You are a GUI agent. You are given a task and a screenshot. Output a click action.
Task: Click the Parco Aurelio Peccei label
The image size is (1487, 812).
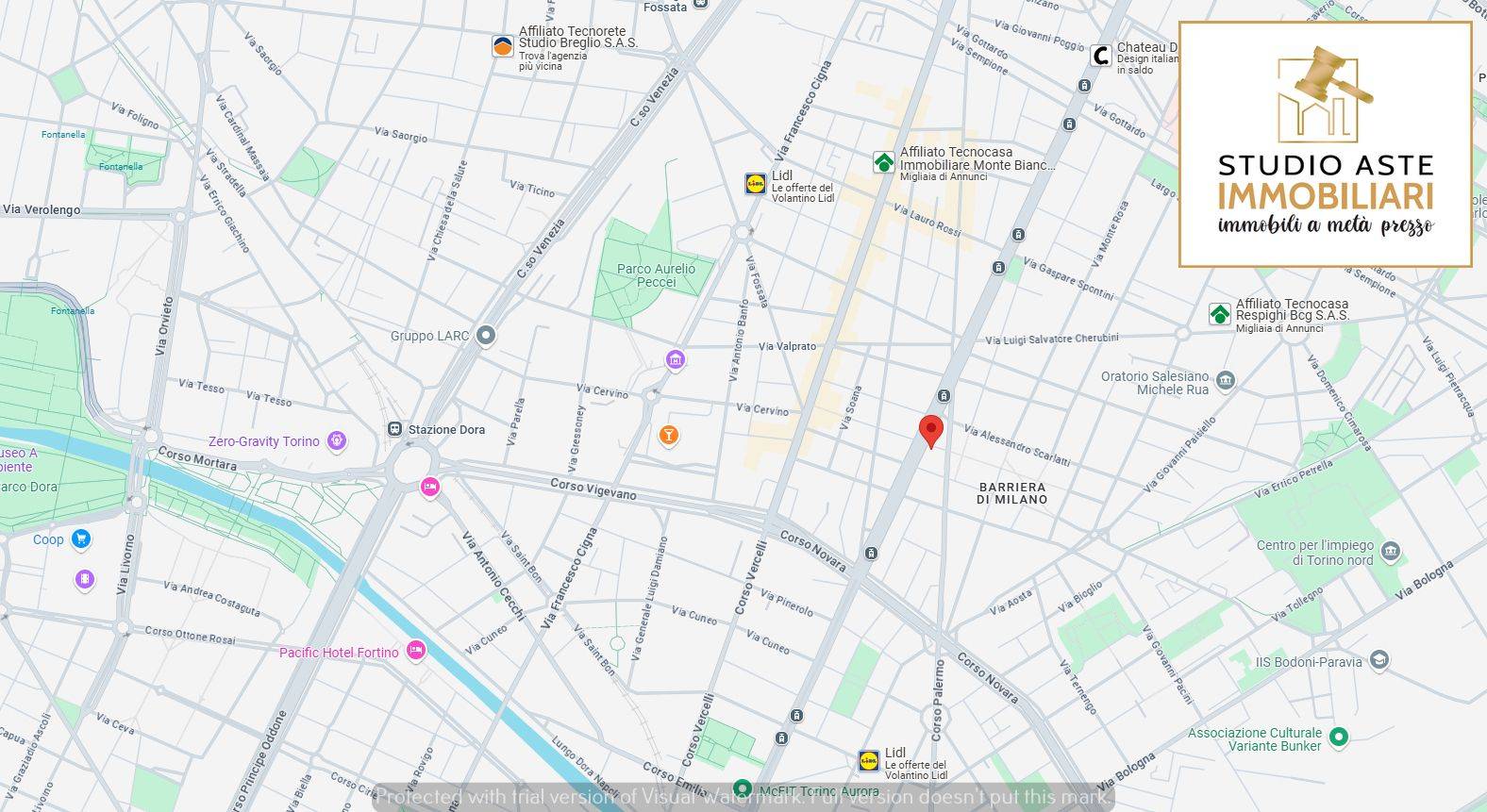click(656, 275)
